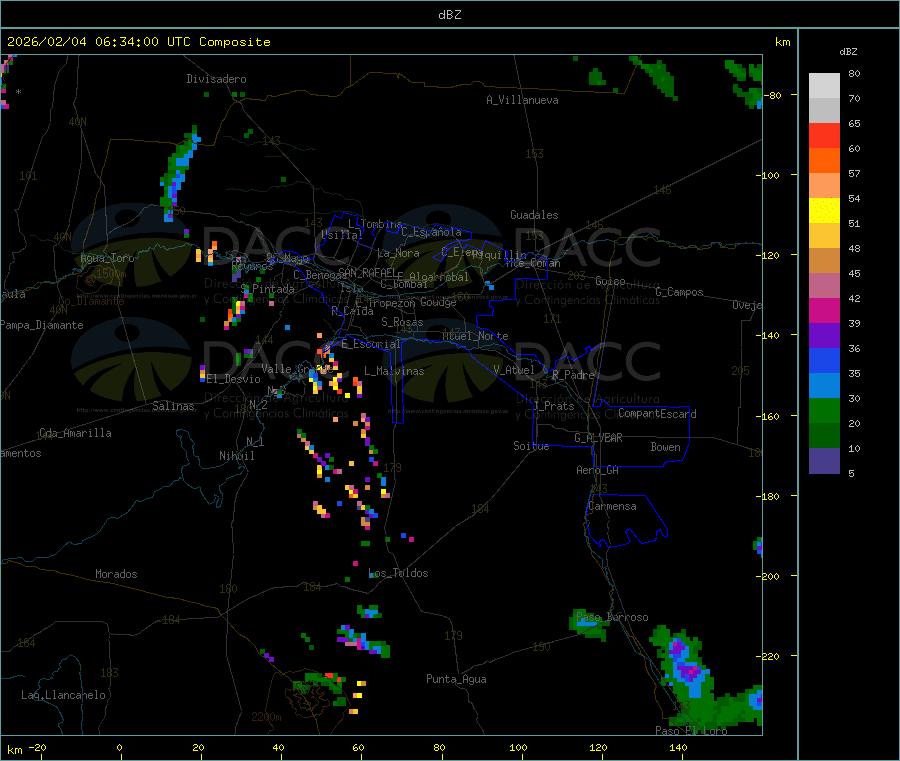This screenshot has height=761, width=900.
Task: Click the 'Aero_GA' map label
Action: [x=598, y=470]
